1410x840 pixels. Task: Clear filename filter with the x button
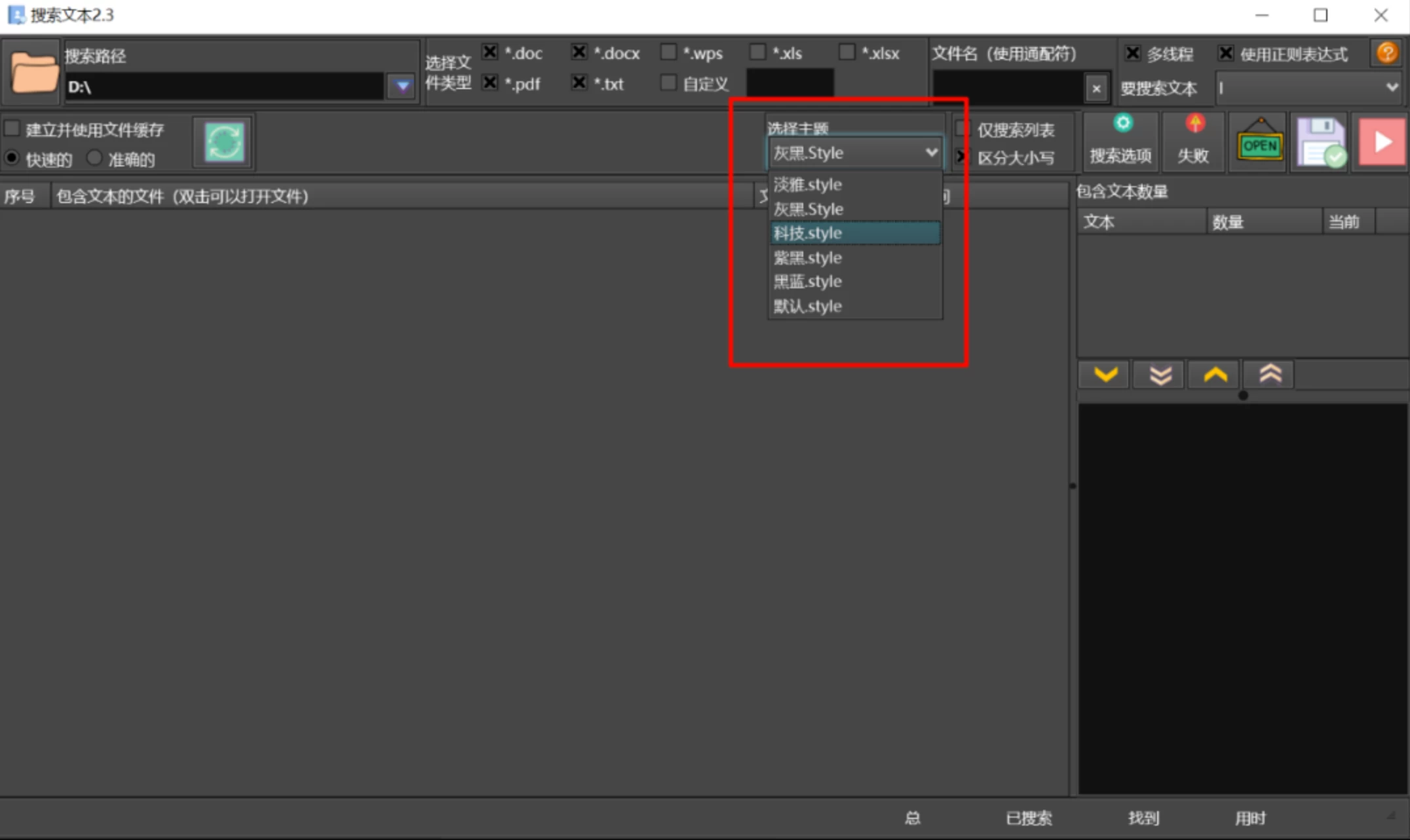[1096, 88]
